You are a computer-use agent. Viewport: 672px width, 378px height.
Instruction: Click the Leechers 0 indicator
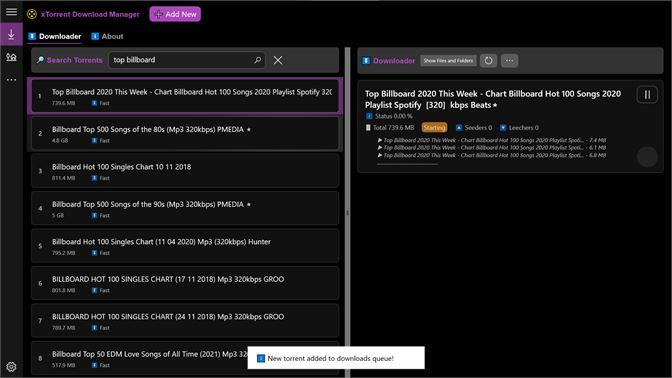519,128
